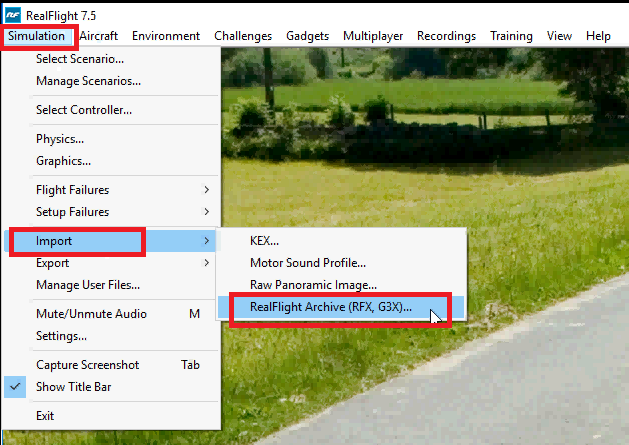The width and height of the screenshot is (629, 445).
Task: Toggle Mute/Unmute Audio option
Action: tap(90, 314)
